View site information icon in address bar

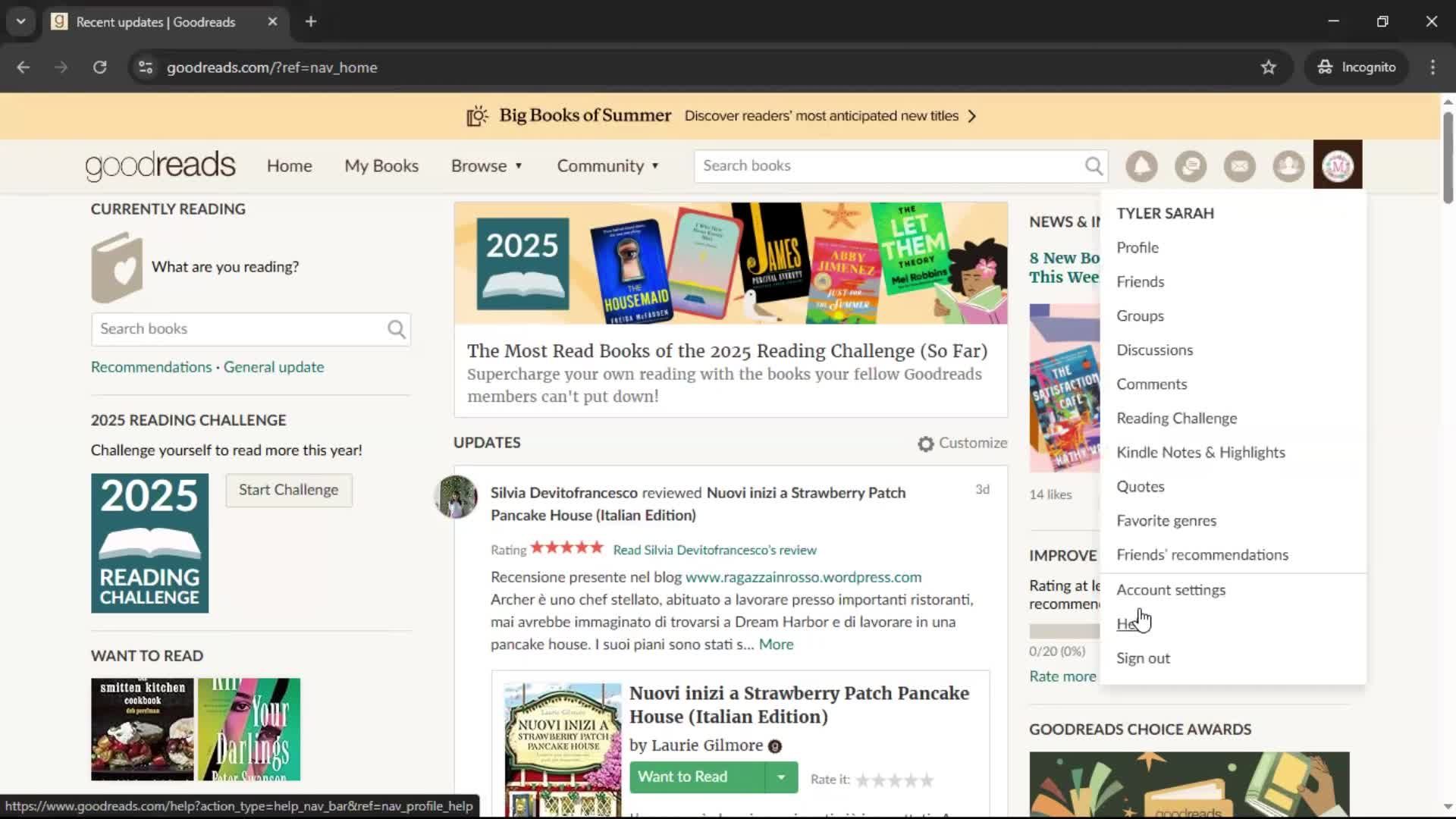tap(146, 67)
